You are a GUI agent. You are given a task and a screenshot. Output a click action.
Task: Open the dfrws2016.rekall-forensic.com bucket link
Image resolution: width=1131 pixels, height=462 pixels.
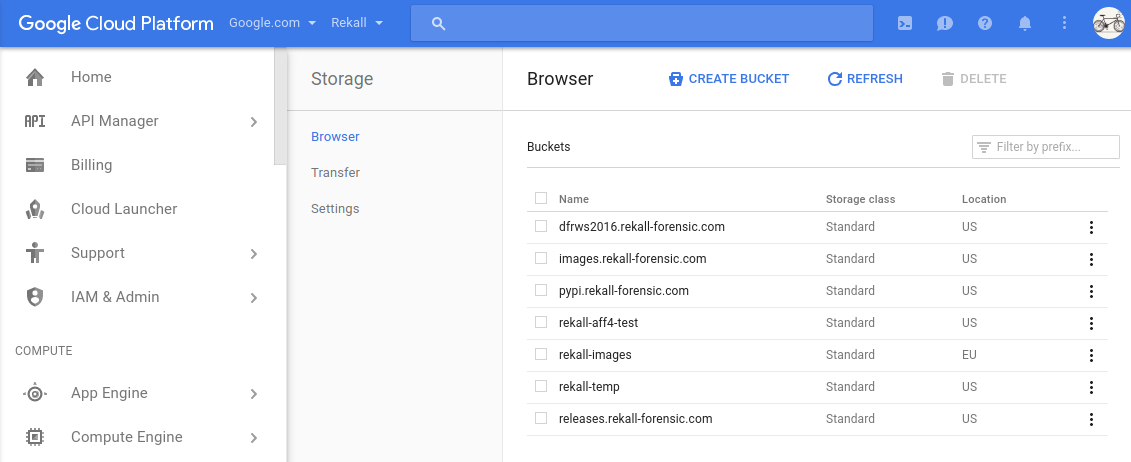tap(642, 226)
